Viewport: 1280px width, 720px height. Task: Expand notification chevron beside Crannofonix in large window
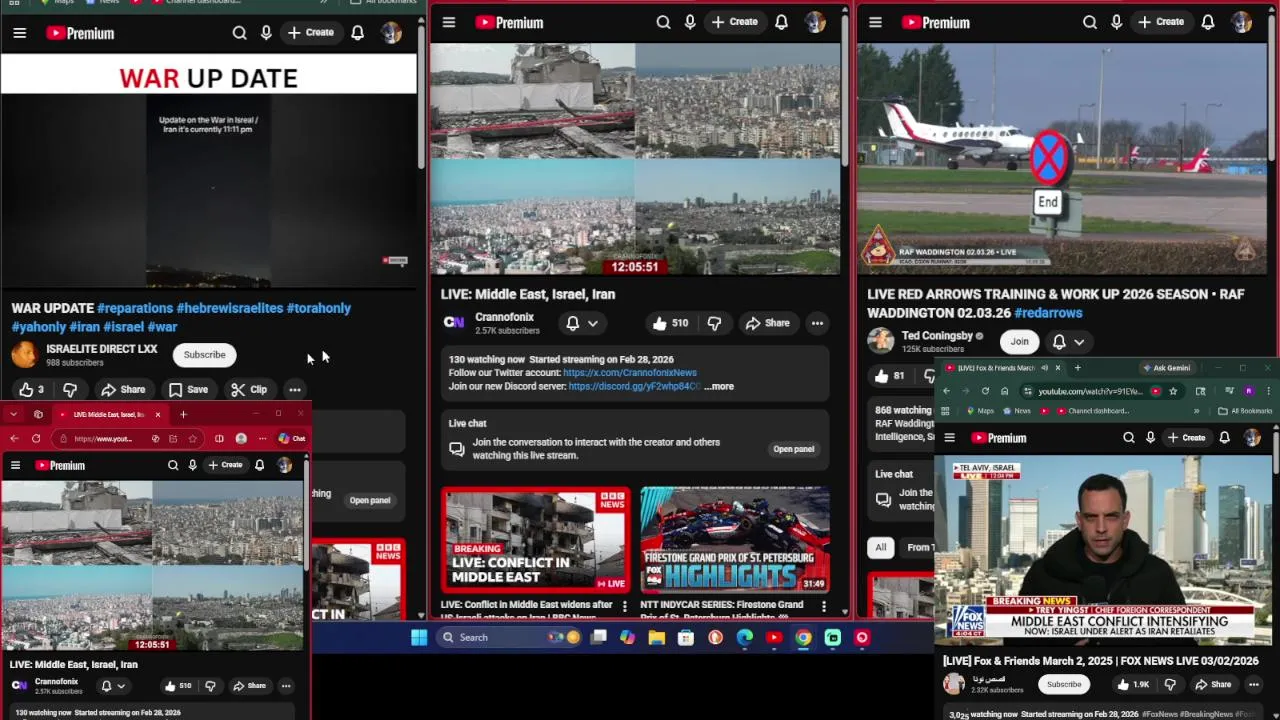[592, 323]
